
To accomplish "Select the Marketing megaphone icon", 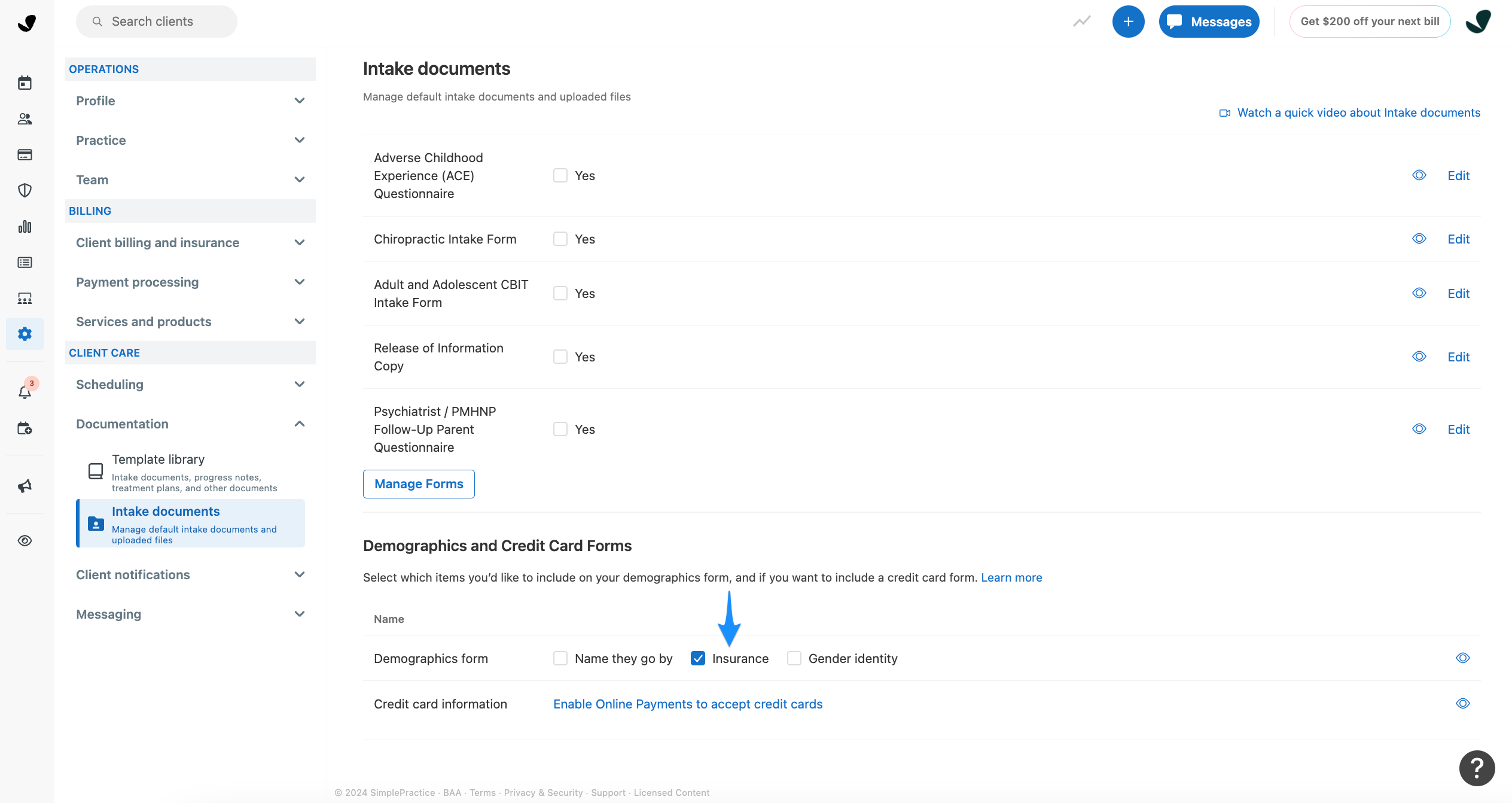I will point(25,486).
